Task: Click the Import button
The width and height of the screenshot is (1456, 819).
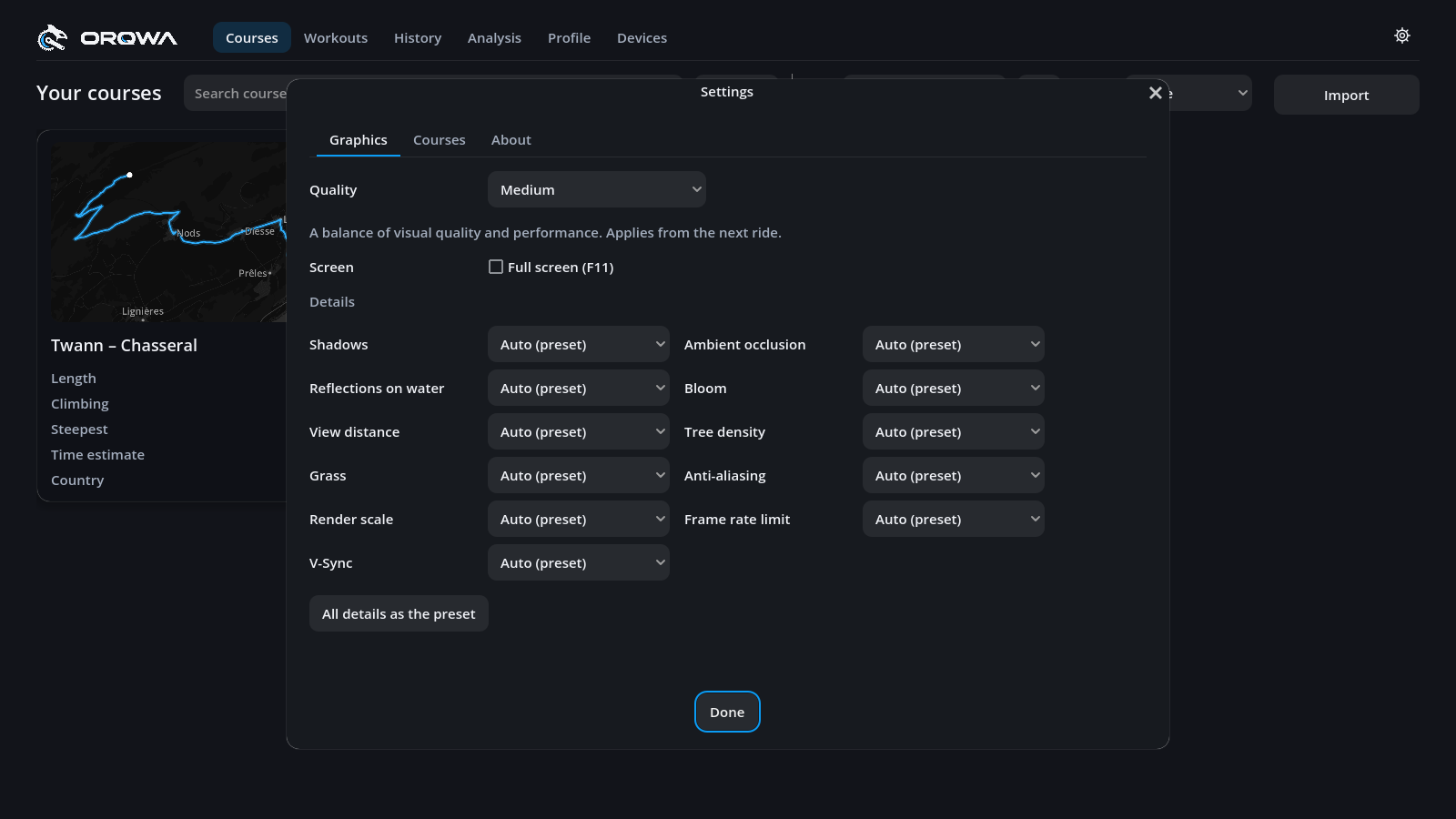Action: [1347, 95]
